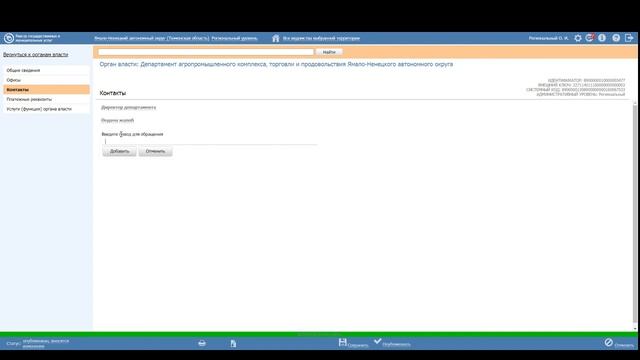
Task: Click the Добавить button
Action: pyautogui.click(x=119, y=151)
